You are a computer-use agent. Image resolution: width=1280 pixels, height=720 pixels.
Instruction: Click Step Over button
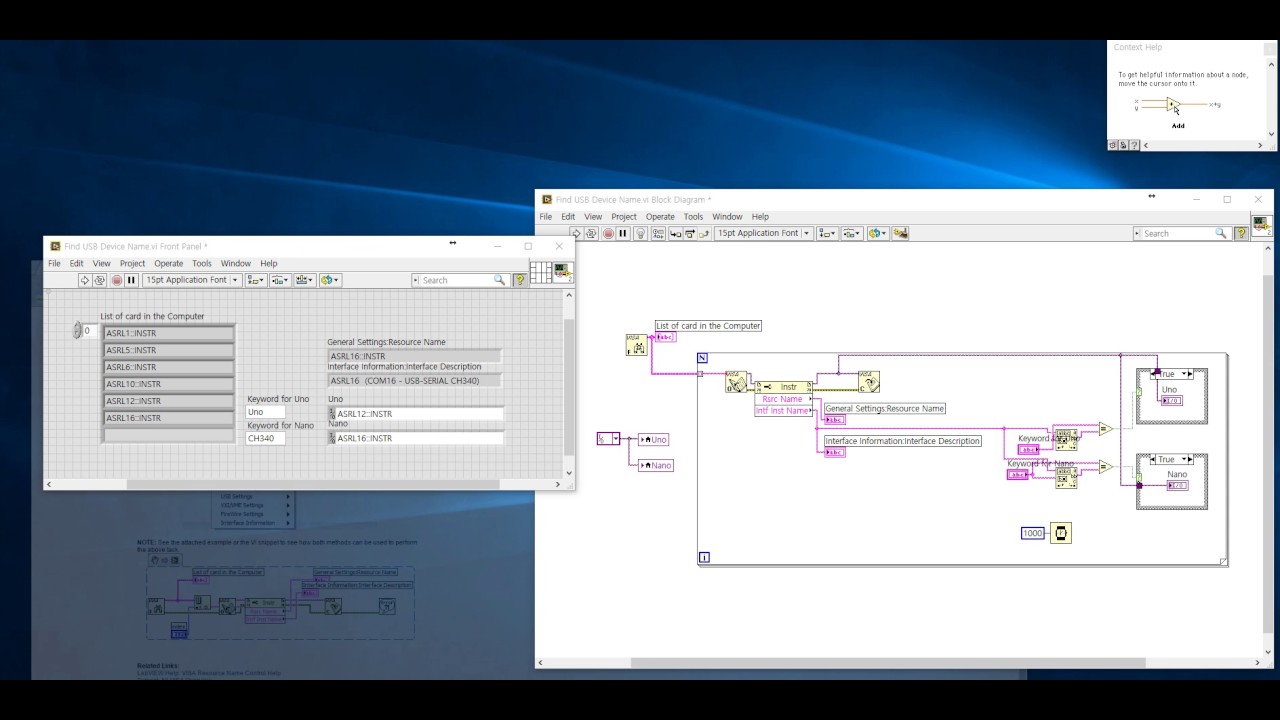690,233
